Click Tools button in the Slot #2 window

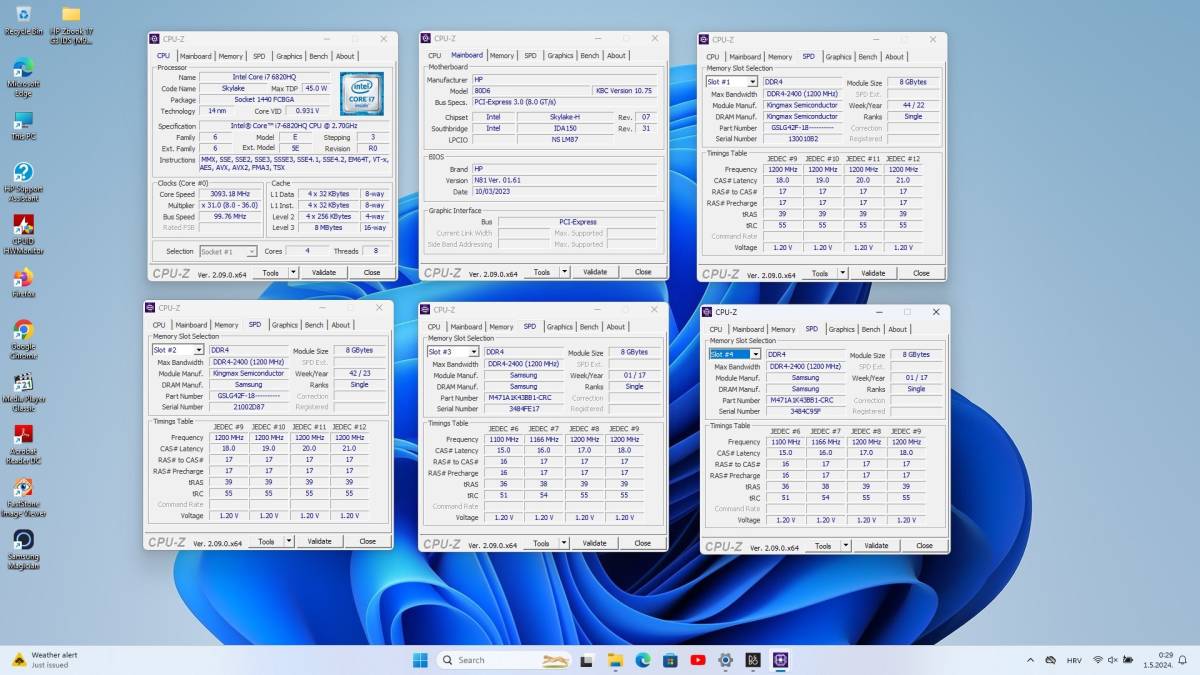(x=266, y=541)
